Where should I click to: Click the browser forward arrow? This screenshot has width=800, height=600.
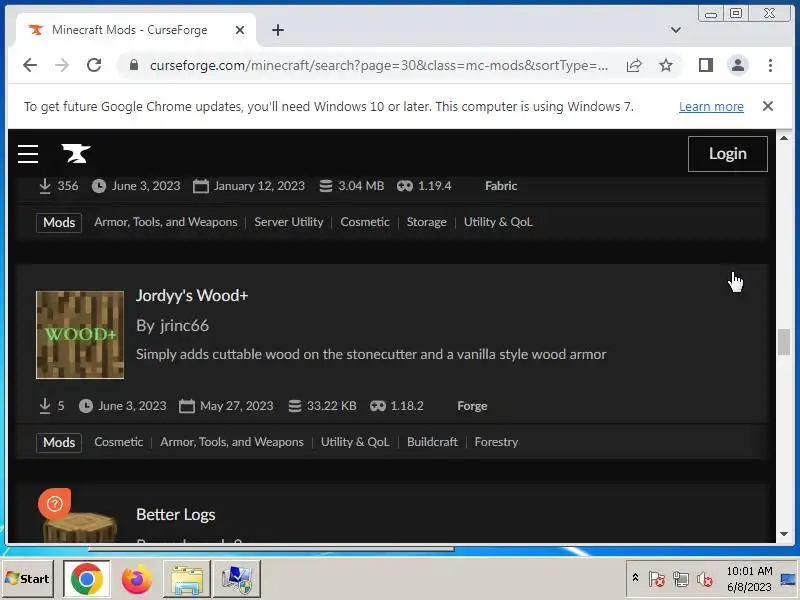(x=62, y=65)
